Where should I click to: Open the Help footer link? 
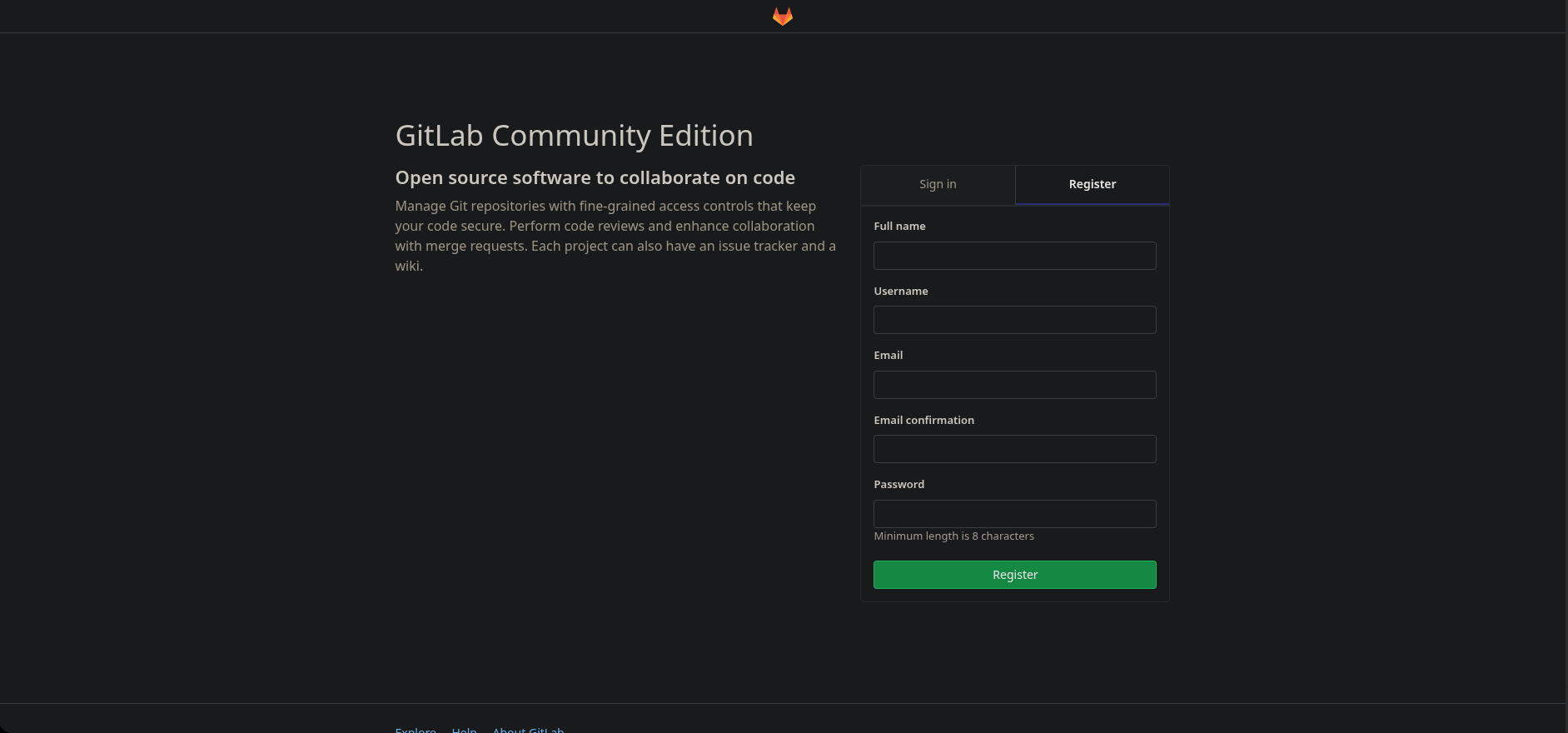(465, 729)
